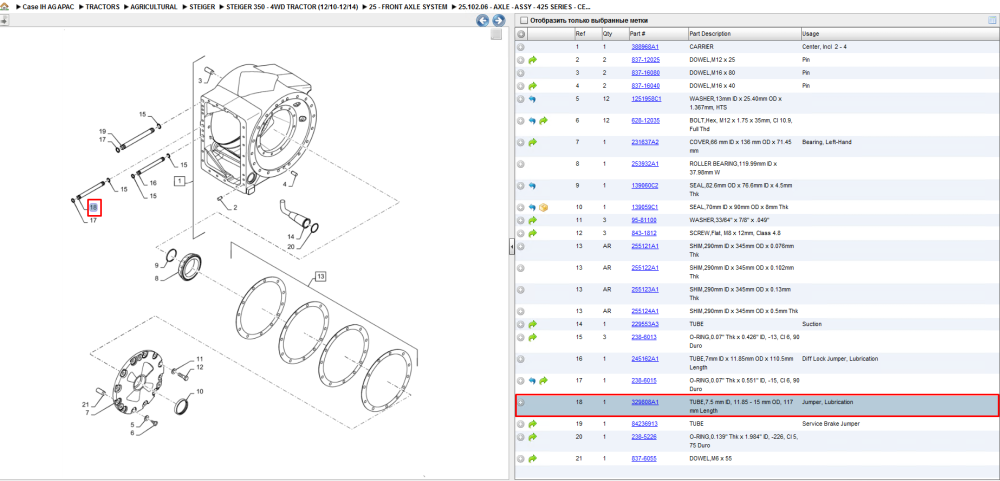Select boxed callout 1 on the diagram
Image resolution: width=1000 pixels, height=481 pixels.
pyautogui.click(x=180, y=182)
